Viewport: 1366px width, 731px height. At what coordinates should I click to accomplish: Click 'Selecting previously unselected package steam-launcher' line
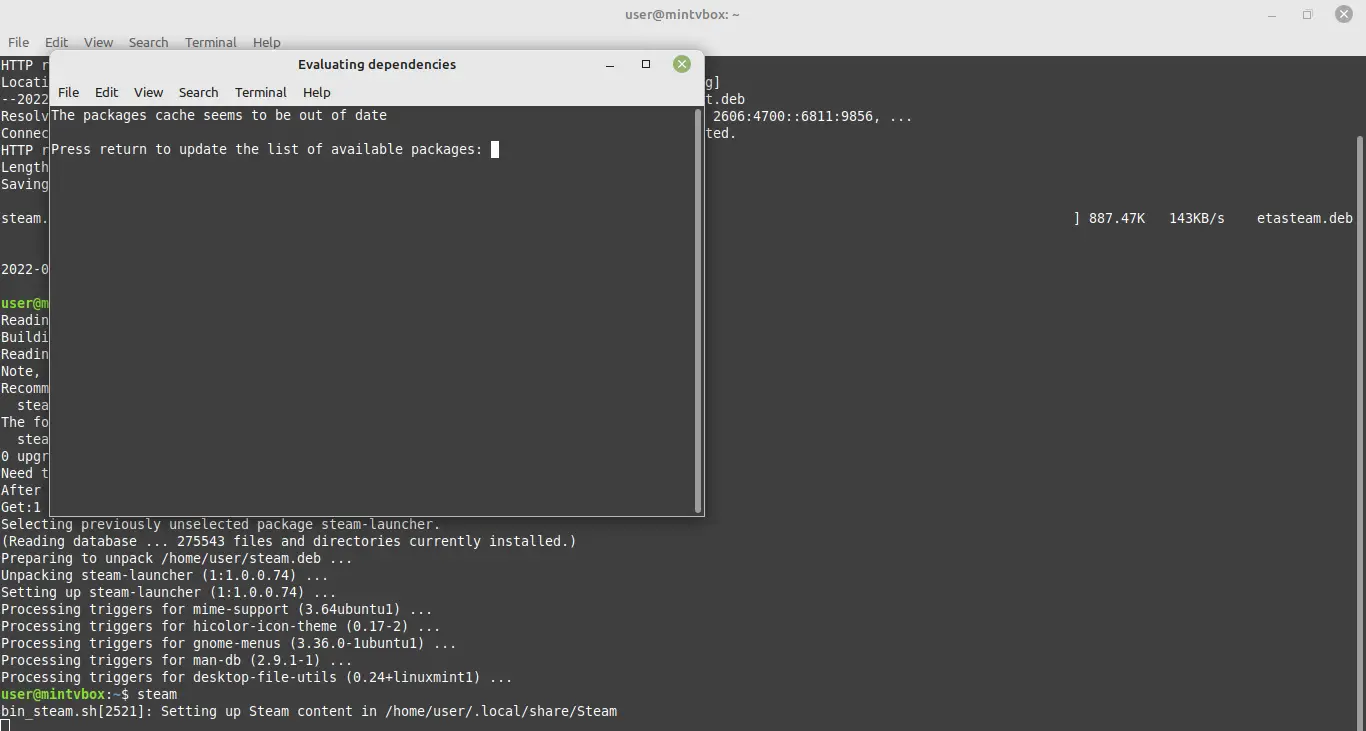pos(221,524)
